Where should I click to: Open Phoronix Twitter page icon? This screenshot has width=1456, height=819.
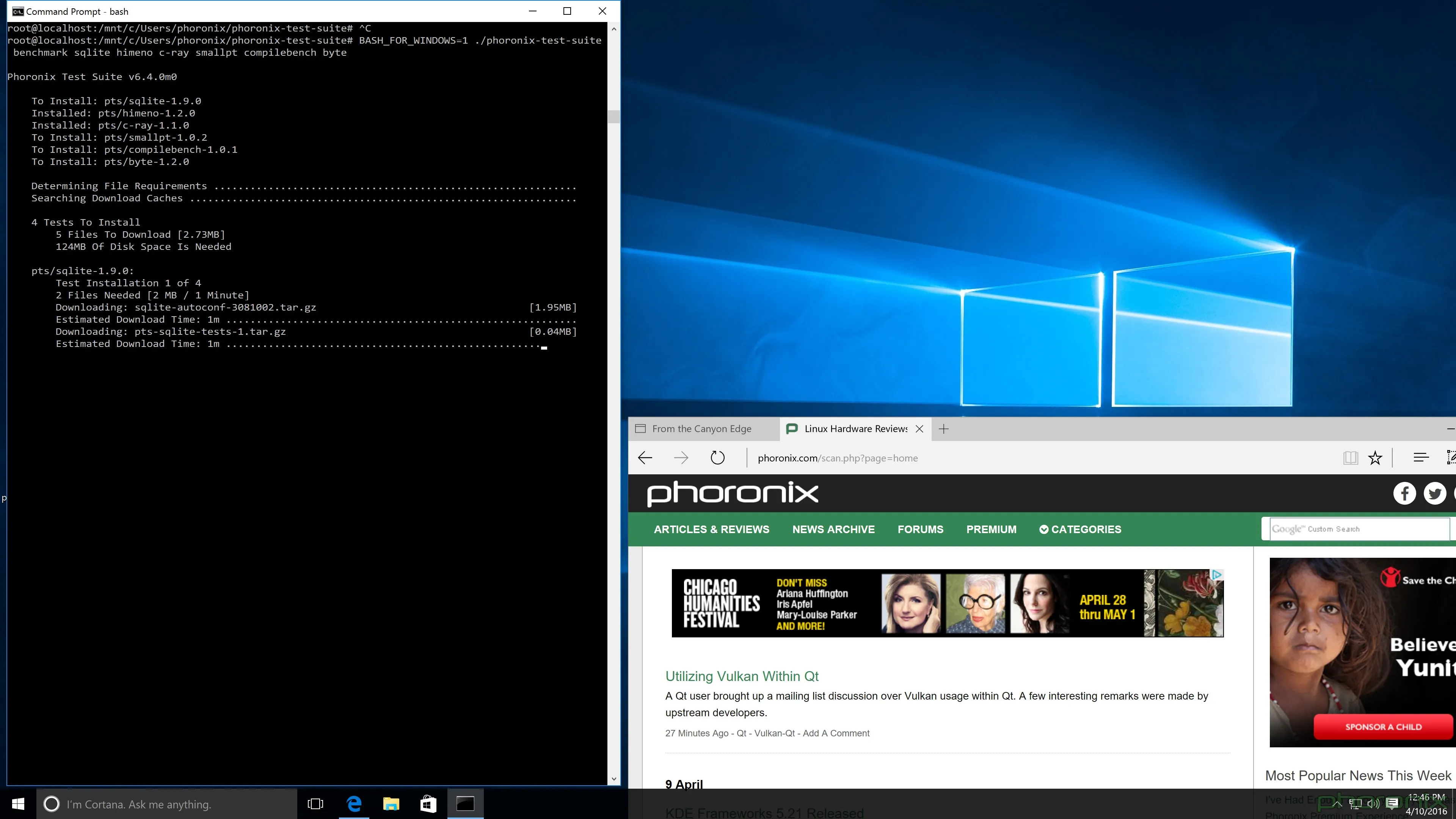tap(1434, 493)
